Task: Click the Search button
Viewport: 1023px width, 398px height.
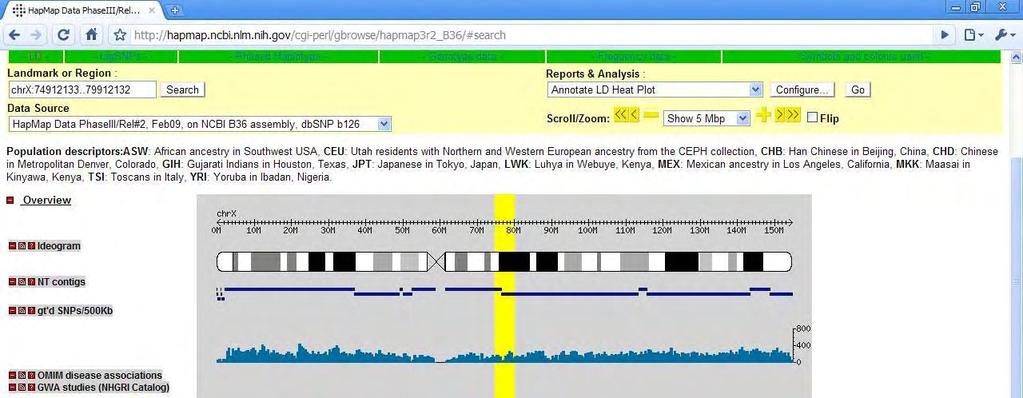Action: 183,89
